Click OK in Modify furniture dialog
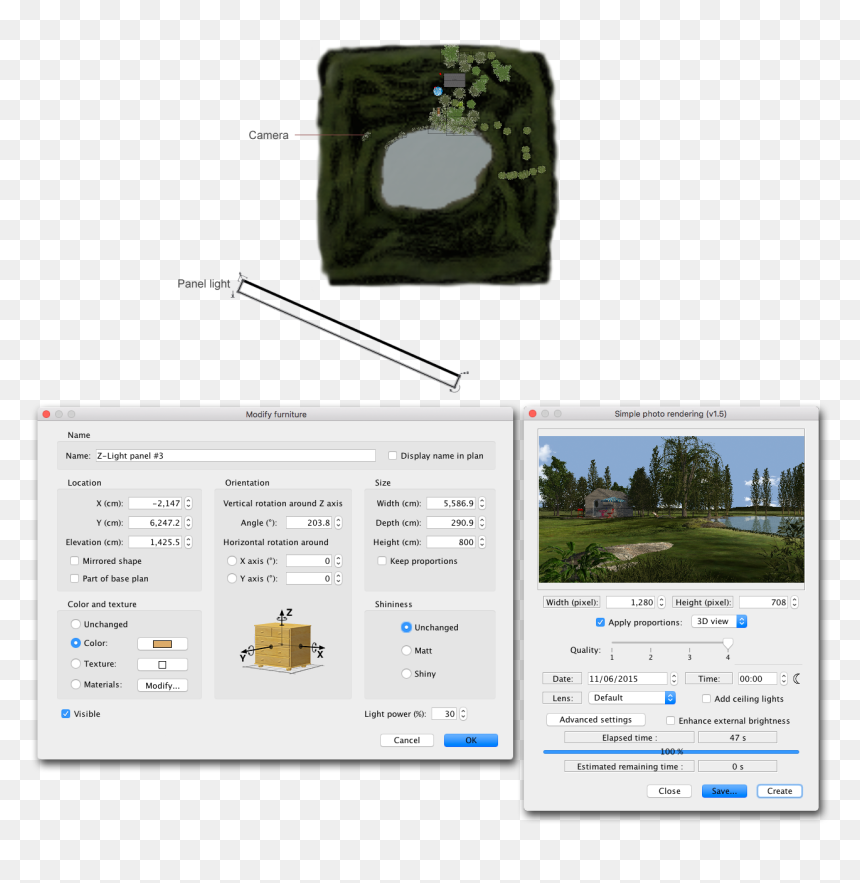Screen dimensions: 860x883 tap(471, 740)
